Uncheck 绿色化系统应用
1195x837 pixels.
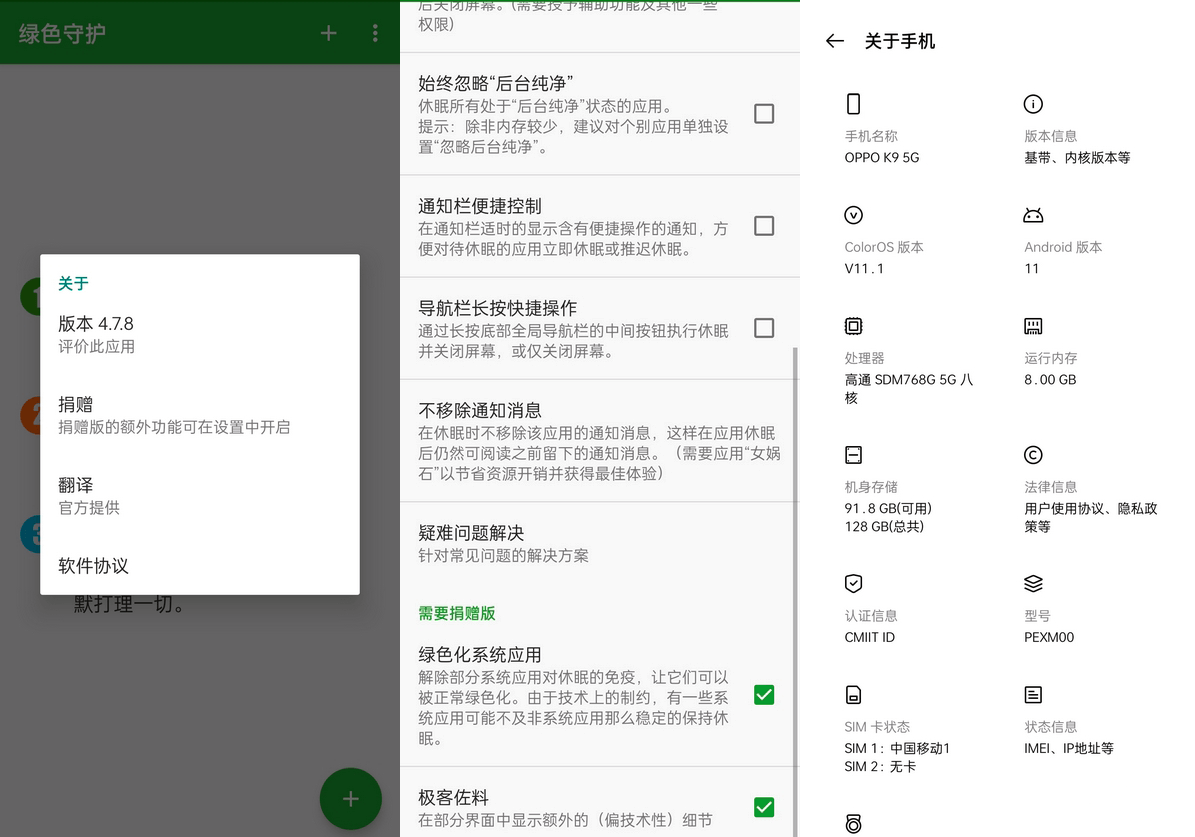[764, 694]
